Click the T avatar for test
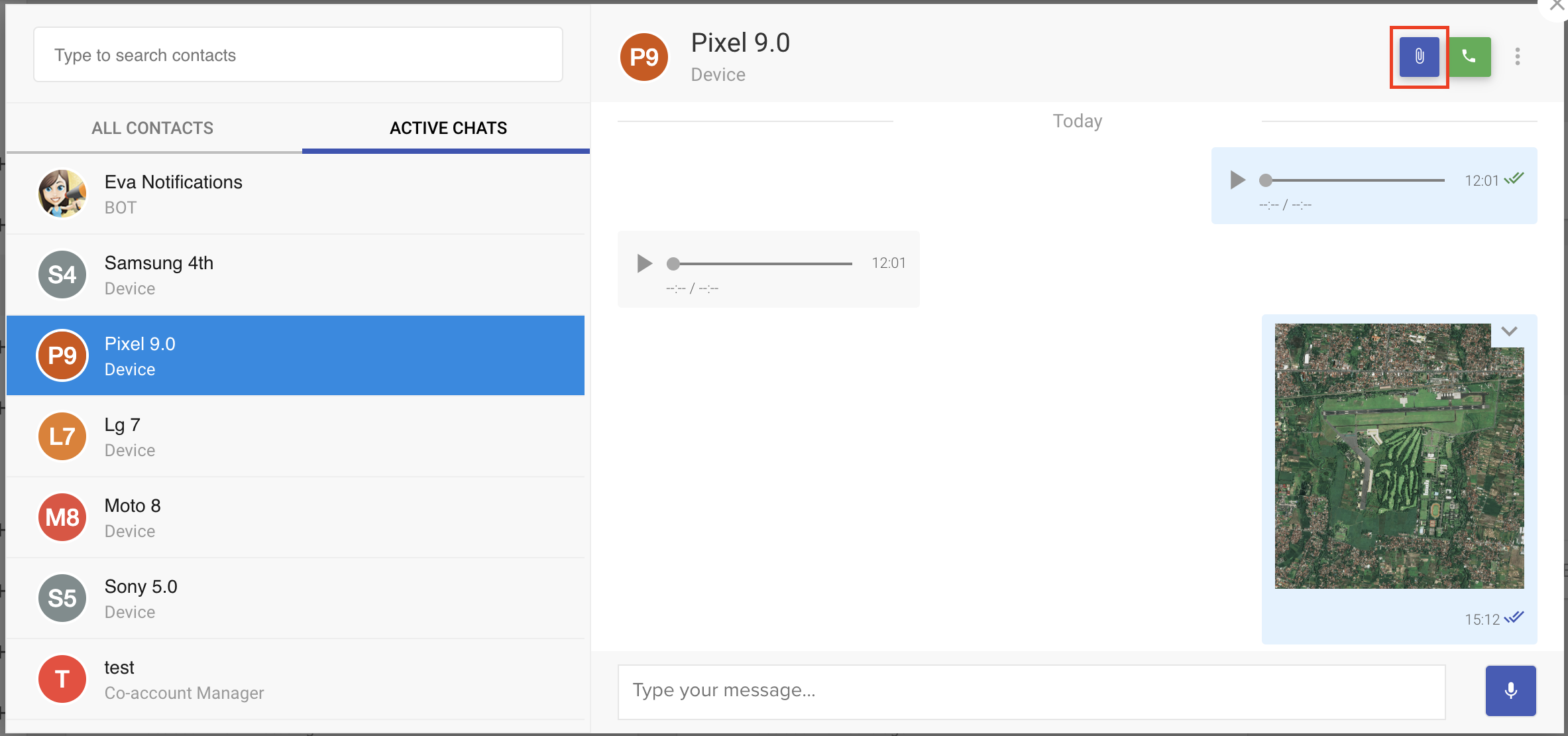Viewport: 1568px width, 736px height. pyautogui.click(x=62, y=679)
